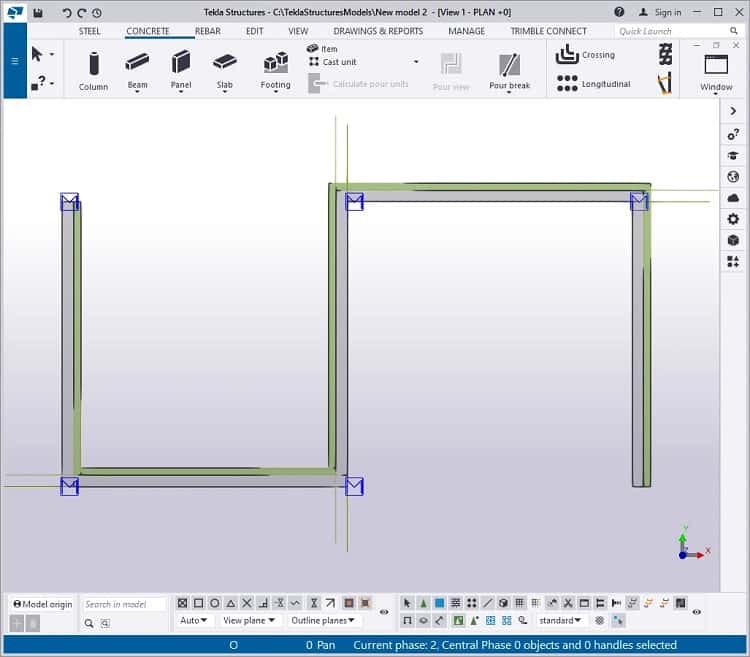Switch to the REBAR ribbon tab
This screenshot has height=657, width=750.
tap(207, 31)
